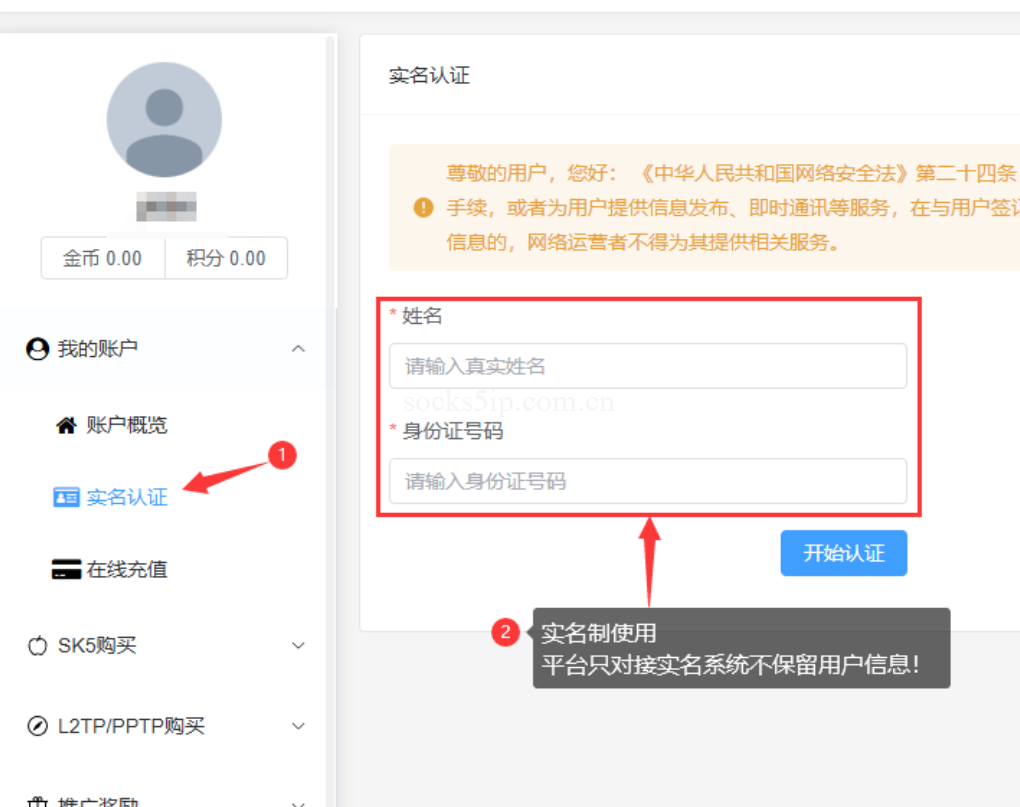The height and width of the screenshot is (807, 1020).
Task: Click the user icon beside 我的账户
Action: [38, 349]
